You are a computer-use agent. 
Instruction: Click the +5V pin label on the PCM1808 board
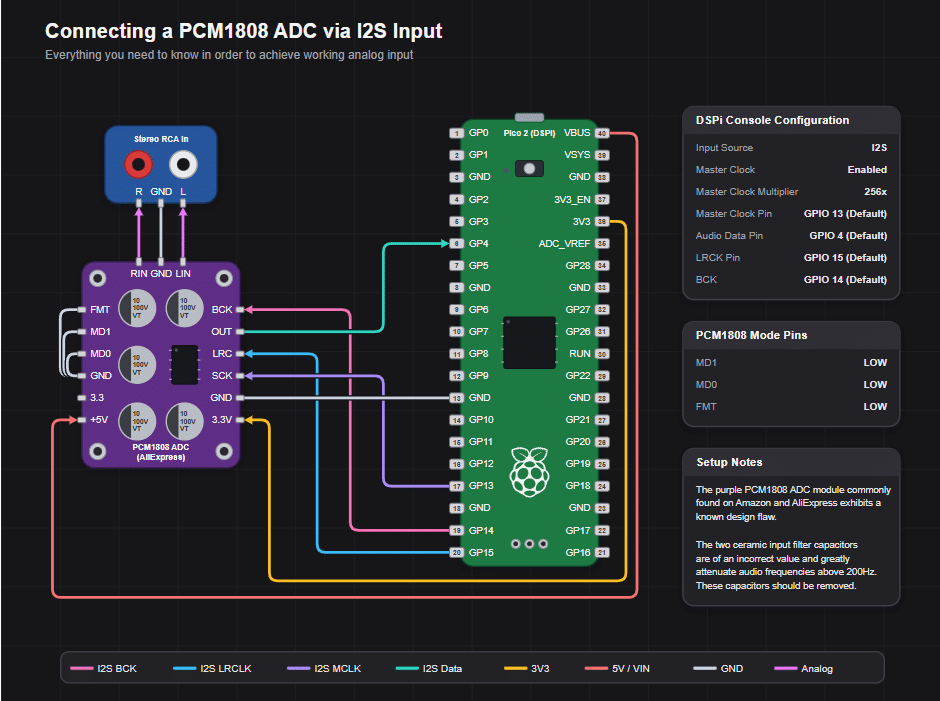tap(99, 420)
